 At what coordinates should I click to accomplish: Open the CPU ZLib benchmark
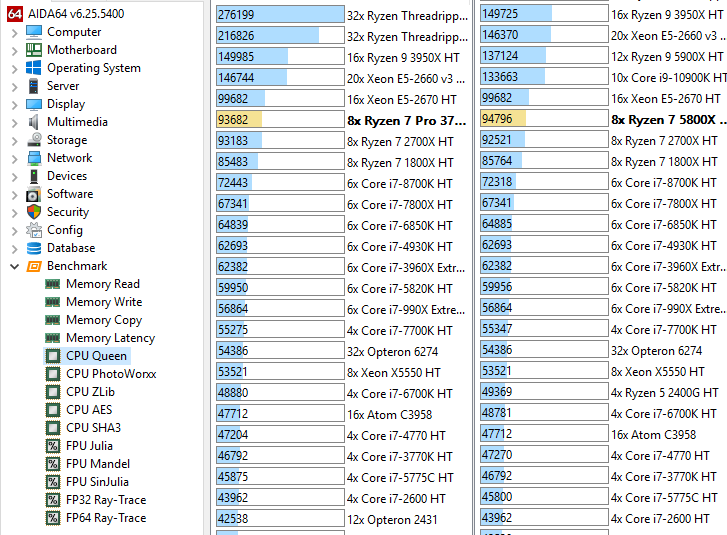click(x=90, y=392)
